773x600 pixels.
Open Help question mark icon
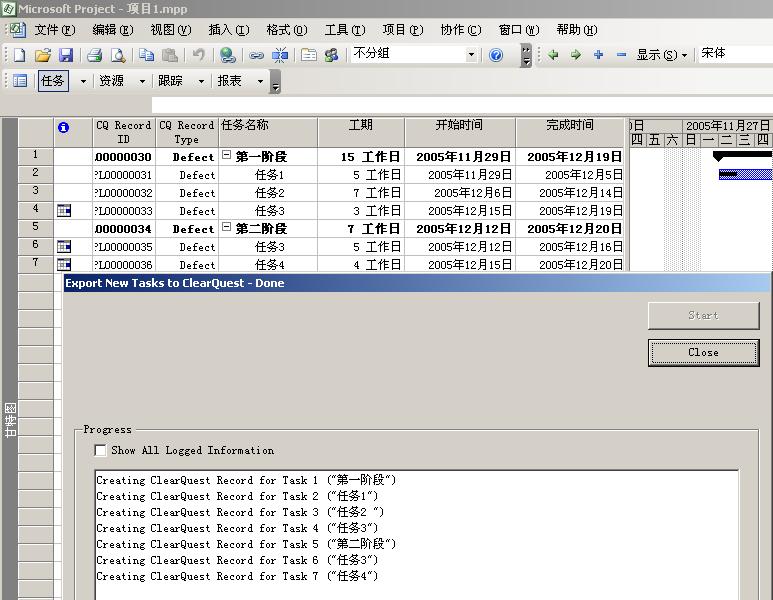pyautogui.click(x=496, y=54)
